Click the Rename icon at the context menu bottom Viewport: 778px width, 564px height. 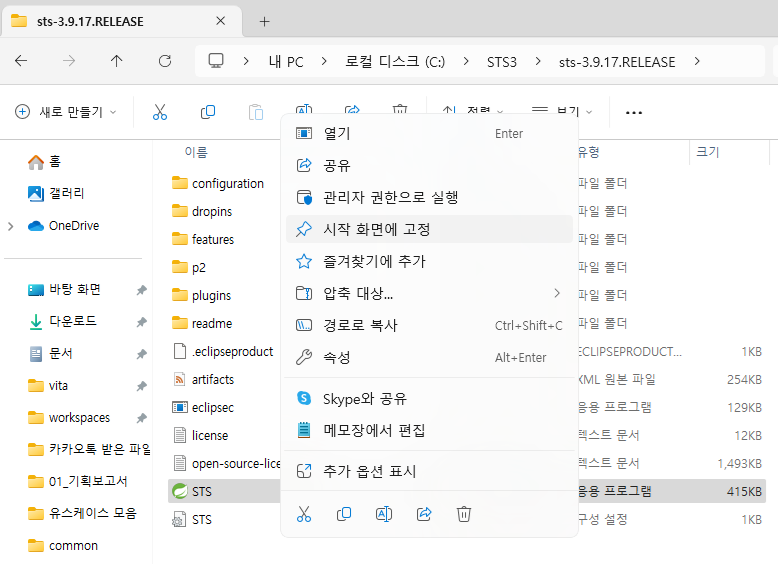coord(384,514)
